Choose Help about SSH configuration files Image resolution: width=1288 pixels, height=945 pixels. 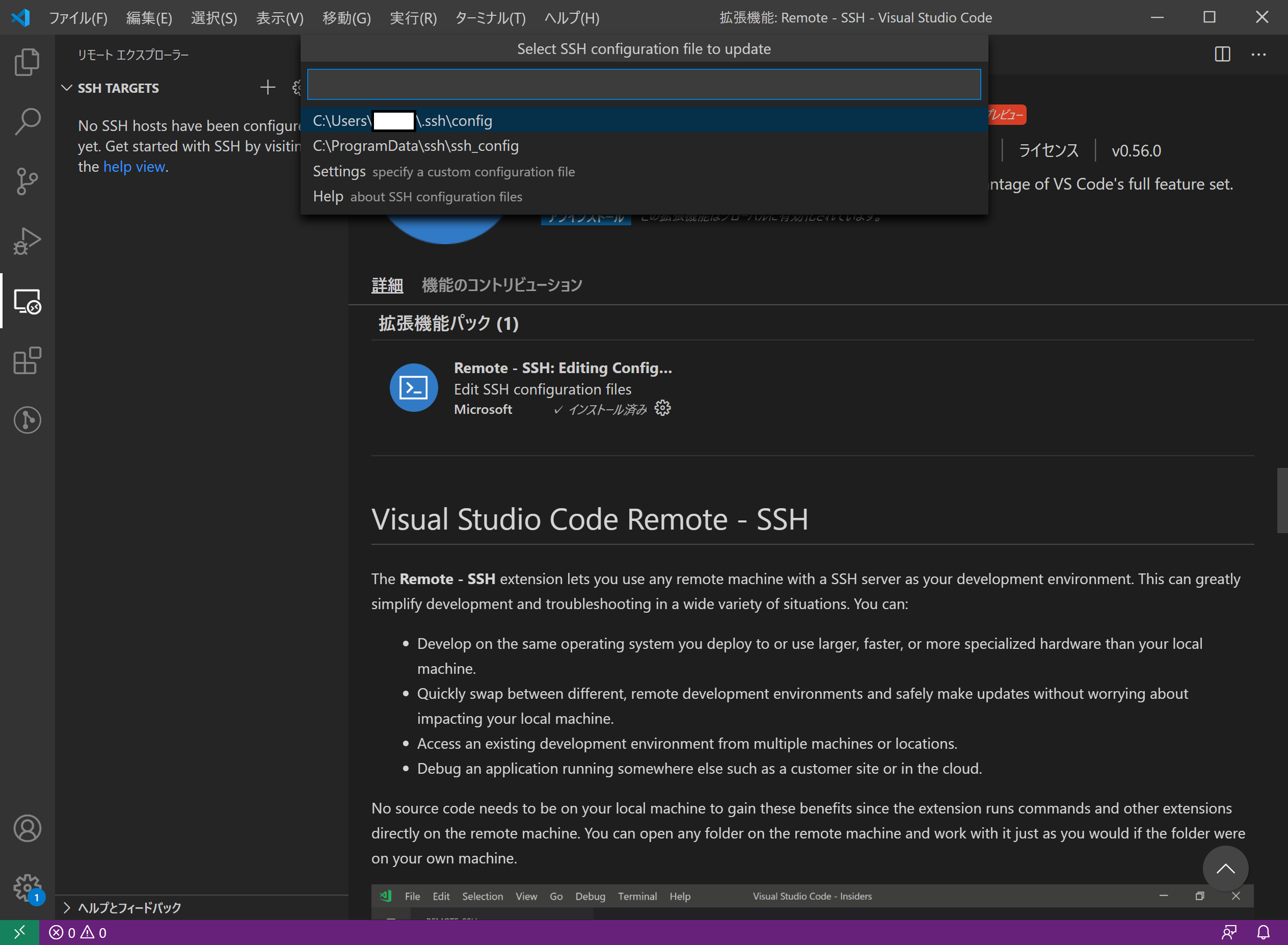pos(643,196)
